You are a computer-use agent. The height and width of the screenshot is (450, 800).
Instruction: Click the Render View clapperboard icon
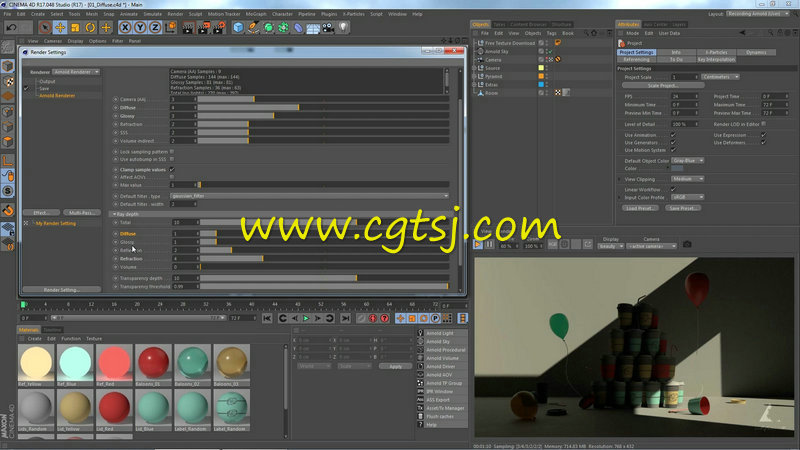click(x=188, y=28)
